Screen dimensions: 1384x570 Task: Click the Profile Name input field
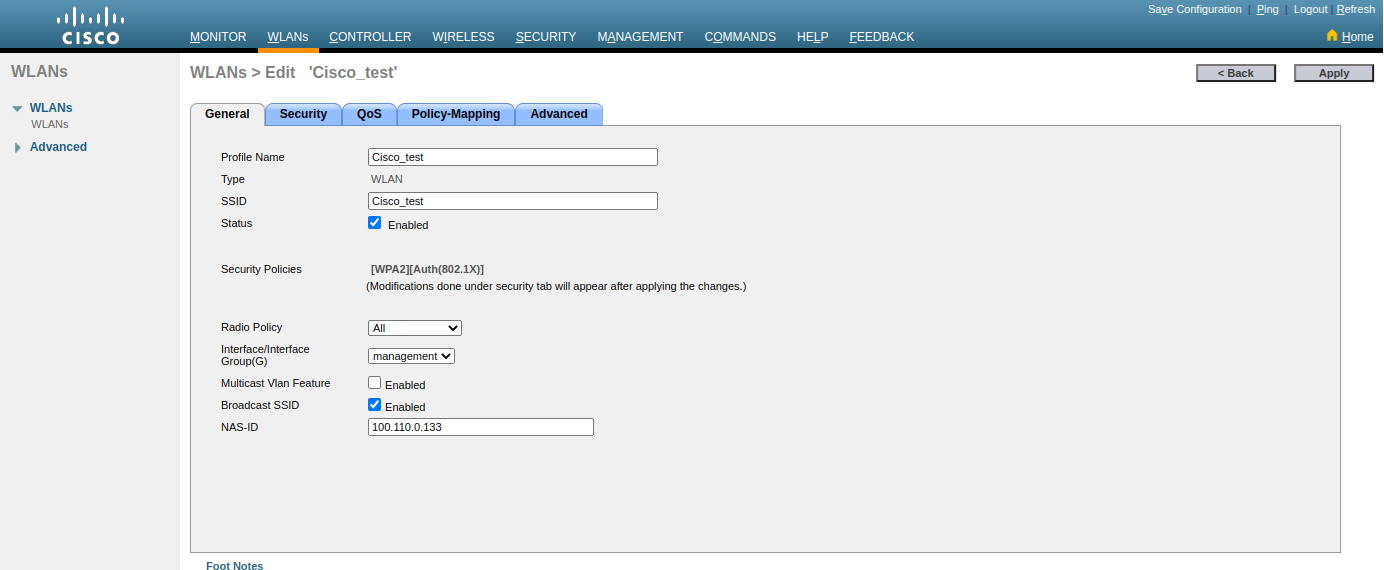[513, 157]
